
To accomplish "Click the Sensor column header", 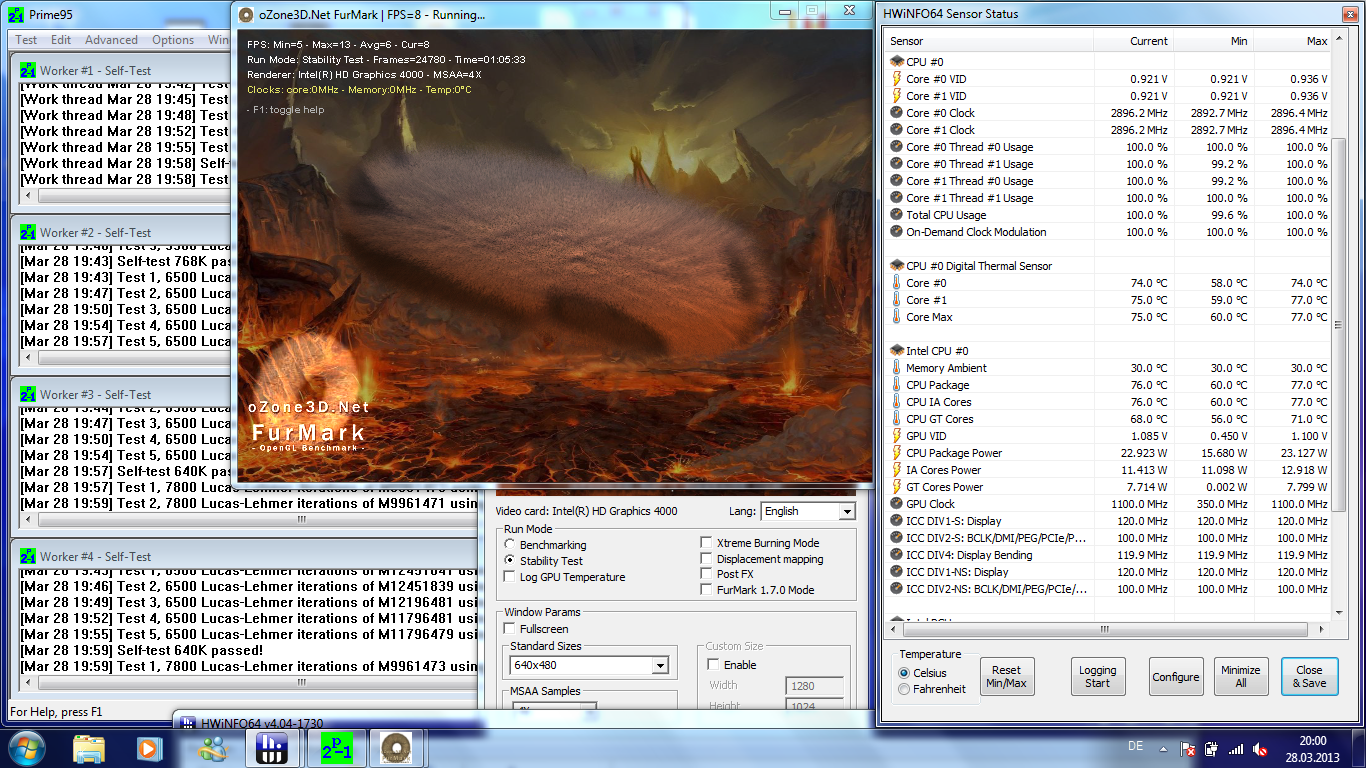I will pyautogui.click(x=990, y=41).
